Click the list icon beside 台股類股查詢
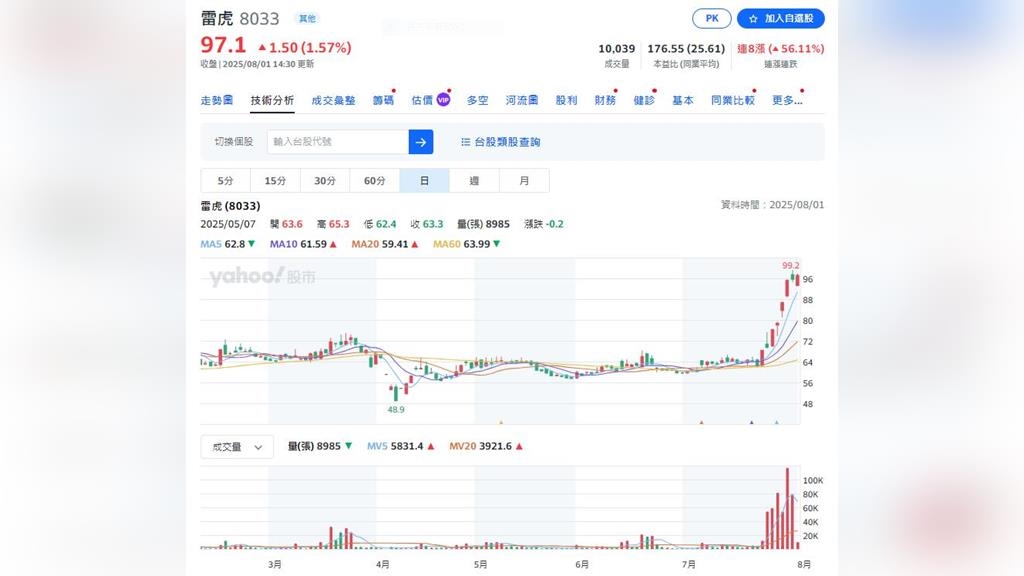The width and height of the screenshot is (1024, 576). 465,142
